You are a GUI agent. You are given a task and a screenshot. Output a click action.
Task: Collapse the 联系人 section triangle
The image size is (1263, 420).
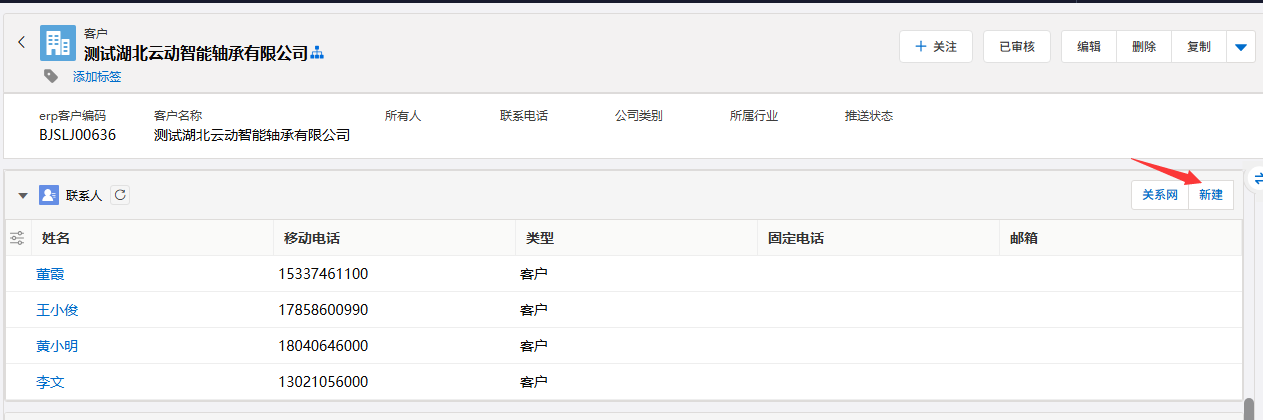23,195
